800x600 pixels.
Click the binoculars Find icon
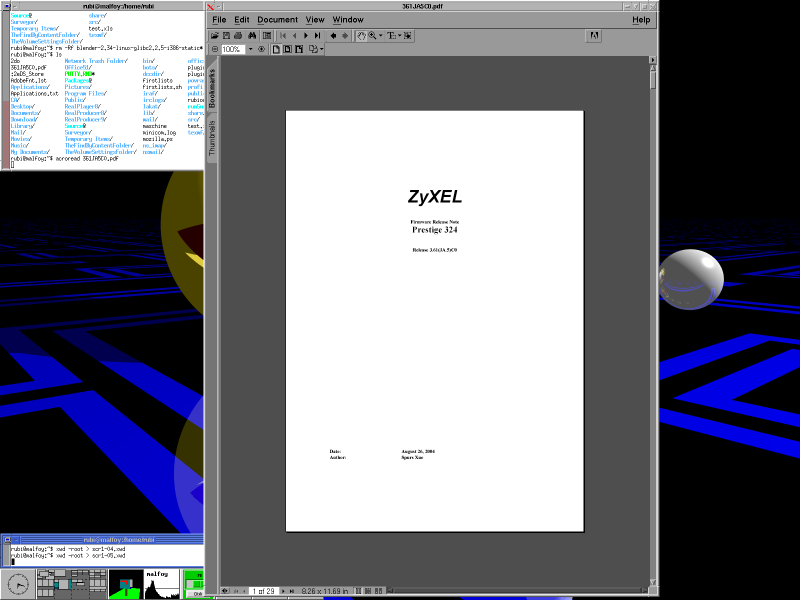click(x=252, y=36)
